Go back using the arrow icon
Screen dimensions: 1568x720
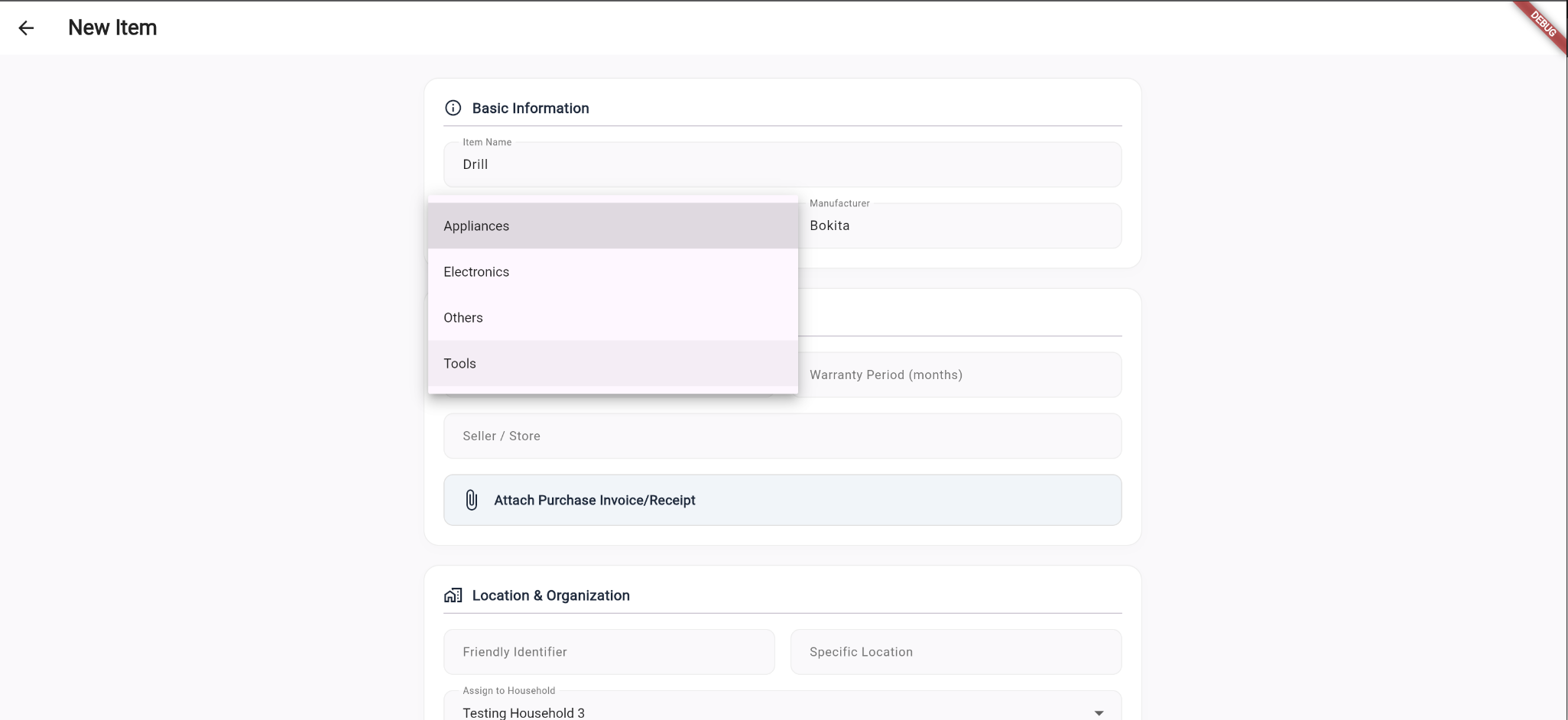coord(26,28)
